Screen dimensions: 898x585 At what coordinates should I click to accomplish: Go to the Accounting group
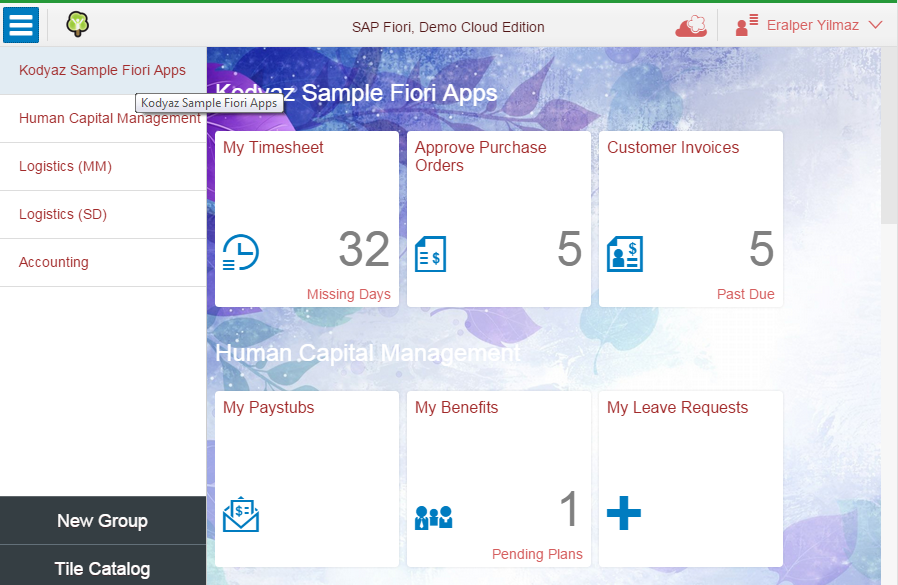click(103, 263)
